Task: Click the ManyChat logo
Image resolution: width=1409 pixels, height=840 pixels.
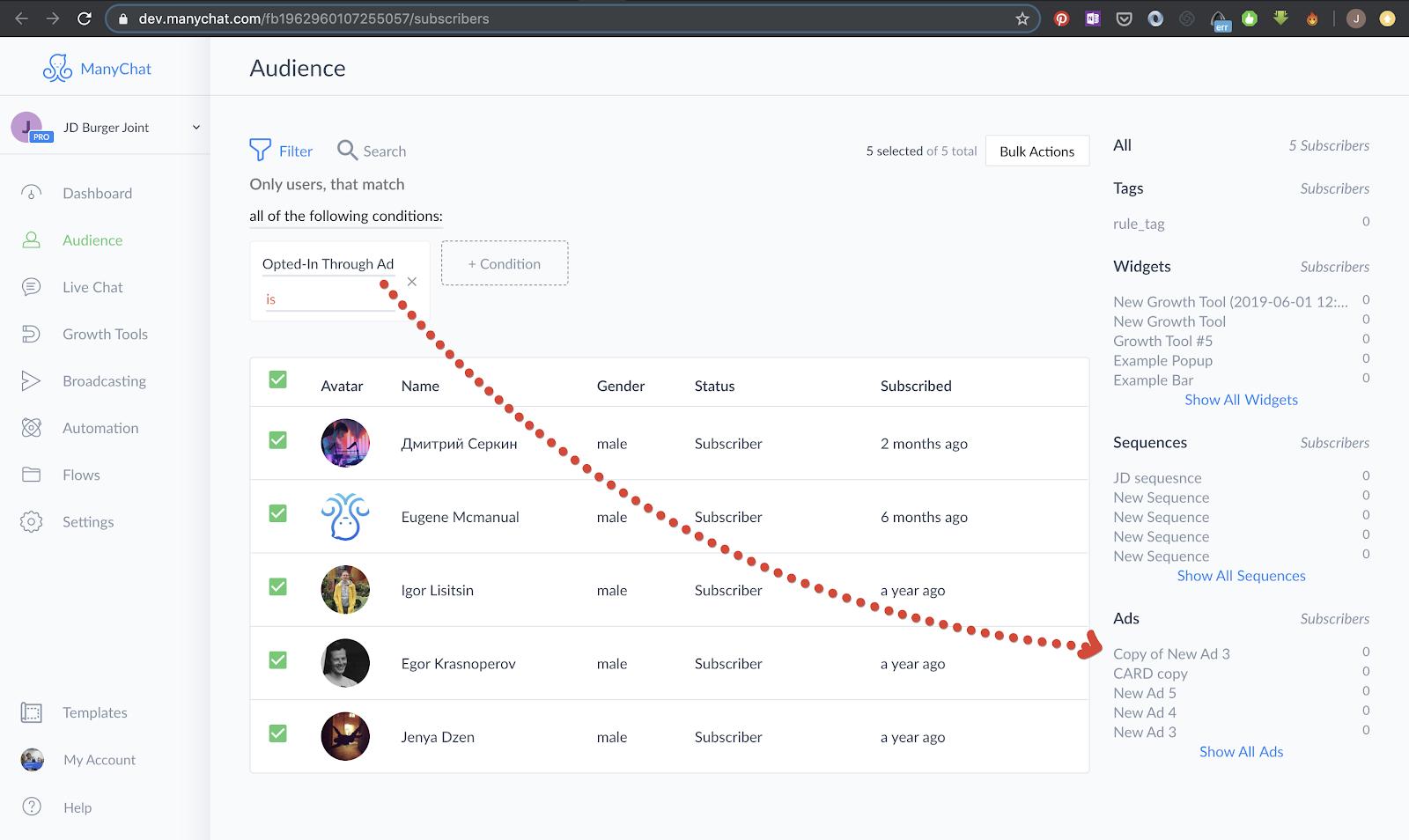Action: tap(97, 69)
